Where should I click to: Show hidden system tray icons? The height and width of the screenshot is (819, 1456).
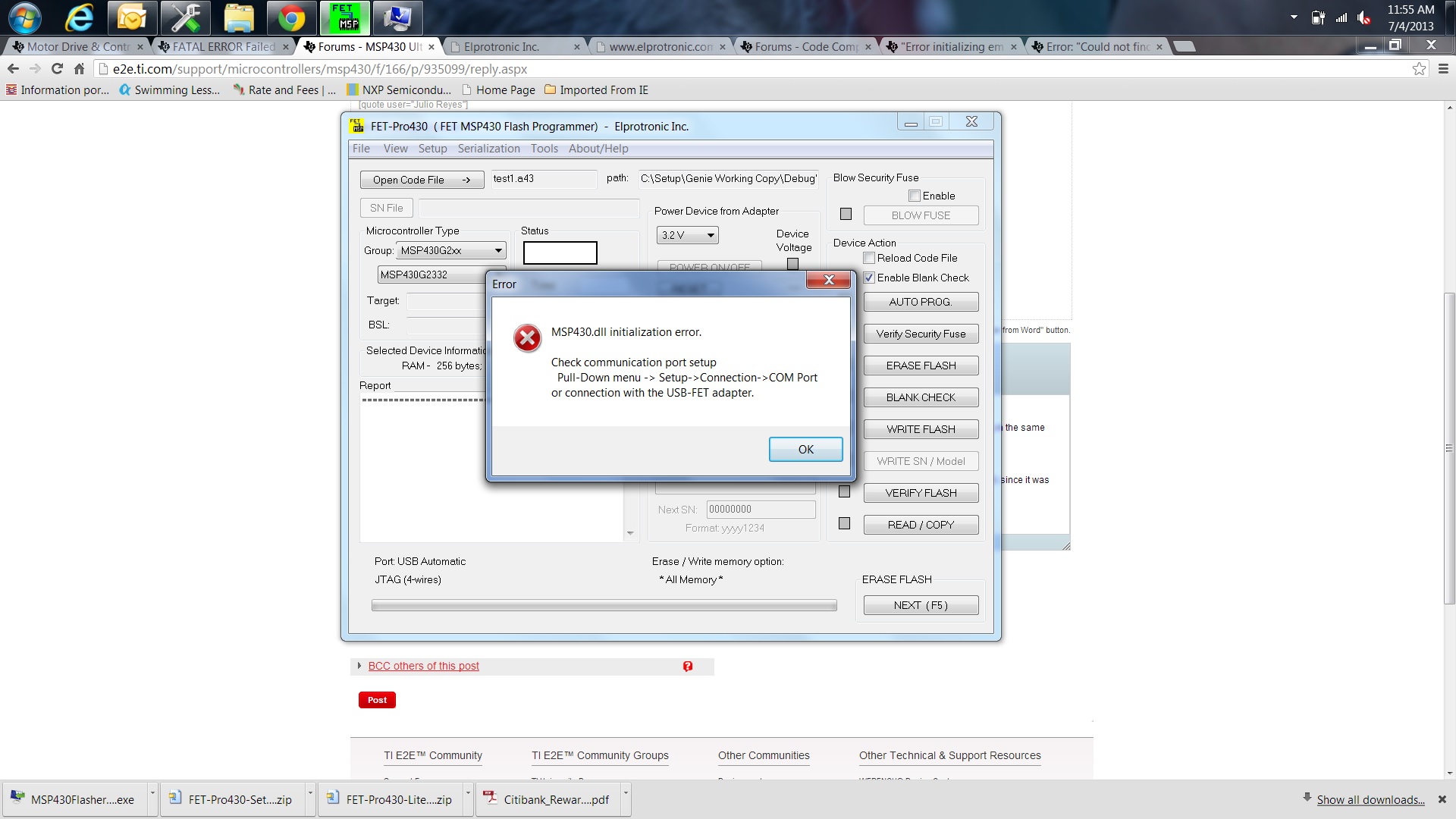pyautogui.click(x=1294, y=17)
